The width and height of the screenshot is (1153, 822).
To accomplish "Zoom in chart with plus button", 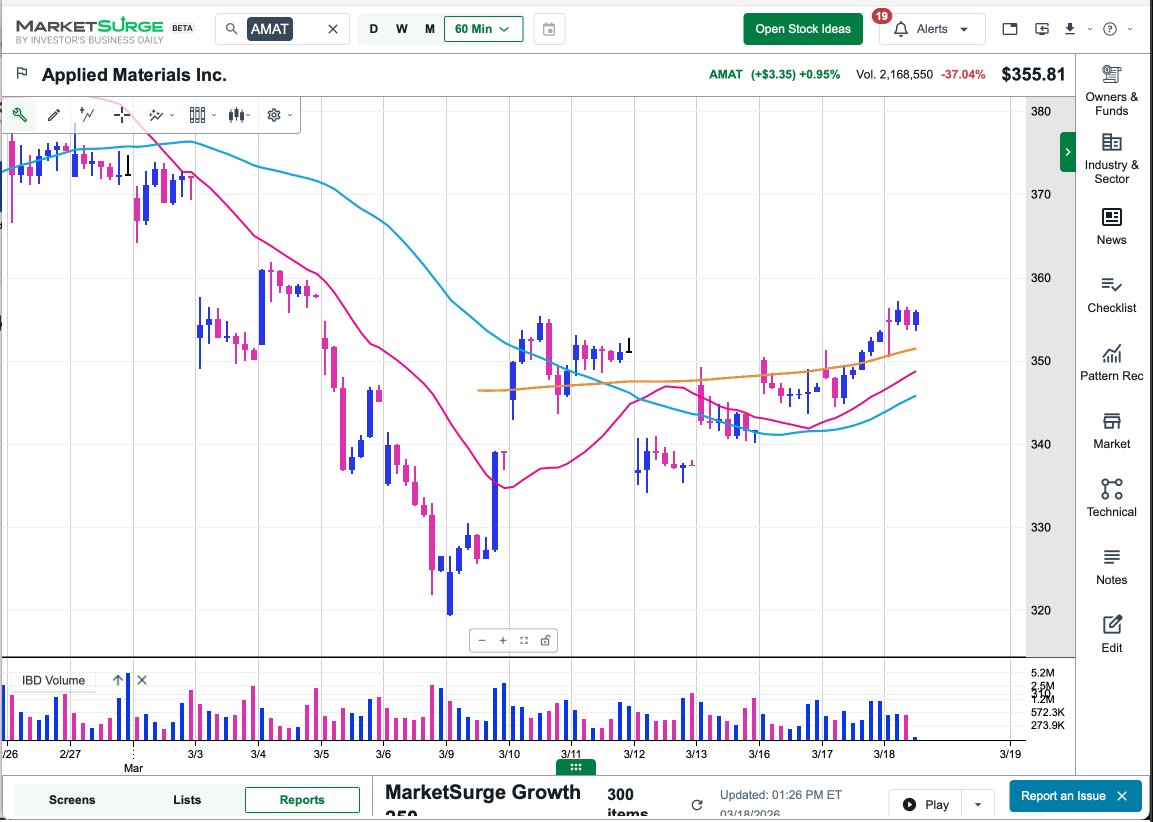I will pyautogui.click(x=503, y=640).
